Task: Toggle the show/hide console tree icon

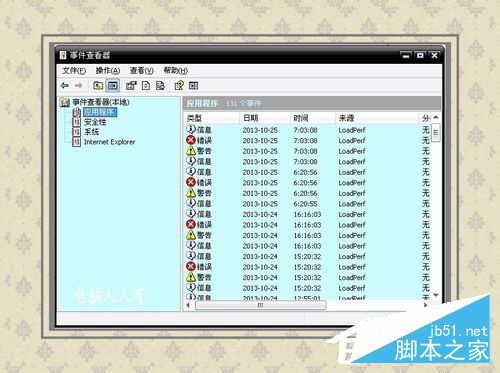Action: [x=113, y=86]
